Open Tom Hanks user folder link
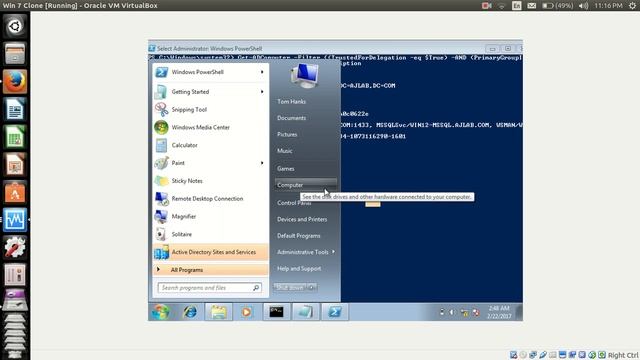Viewport: 640px width, 360px height. (x=291, y=102)
